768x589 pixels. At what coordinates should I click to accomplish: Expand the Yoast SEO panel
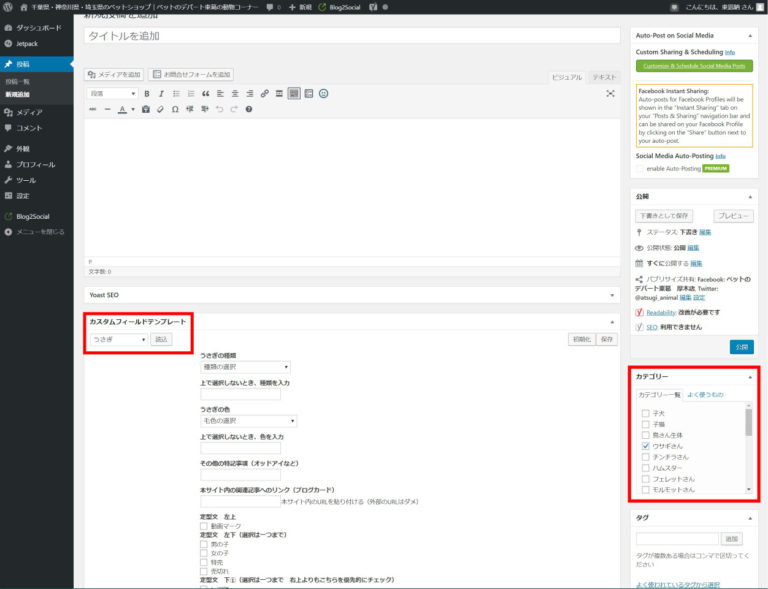coord(611,295)
